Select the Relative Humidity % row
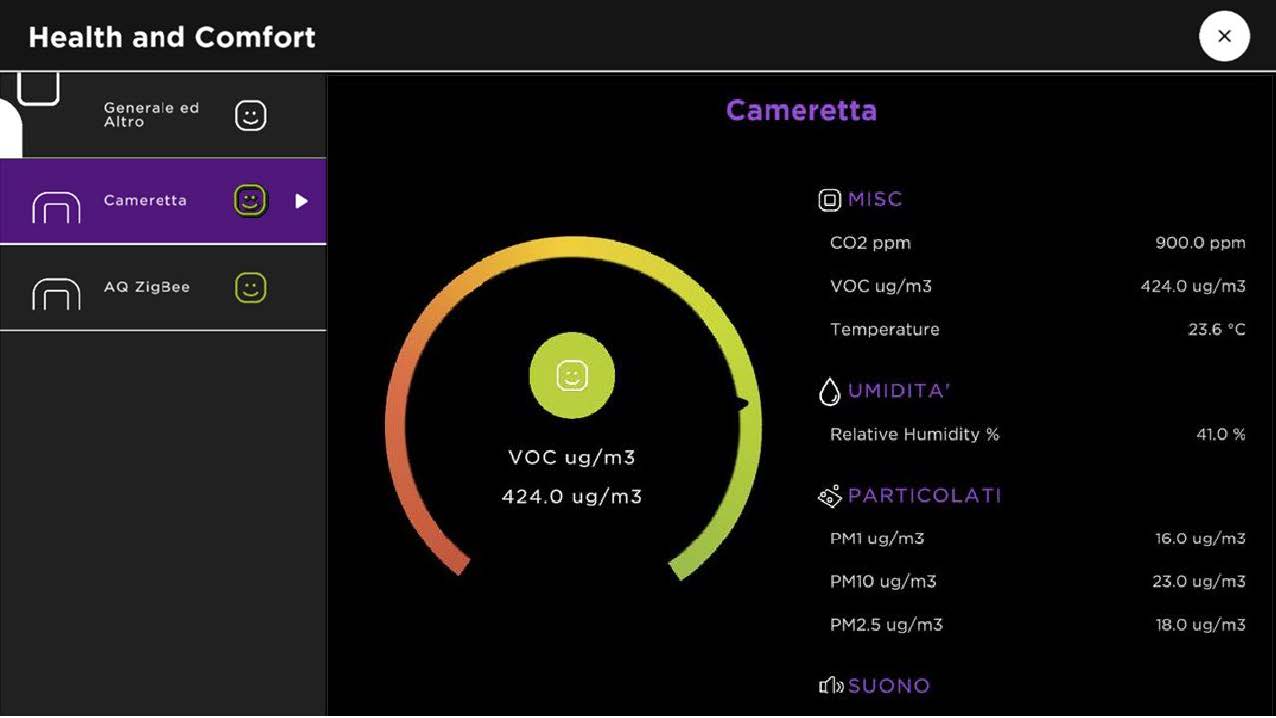 (x=1037, y=435)
